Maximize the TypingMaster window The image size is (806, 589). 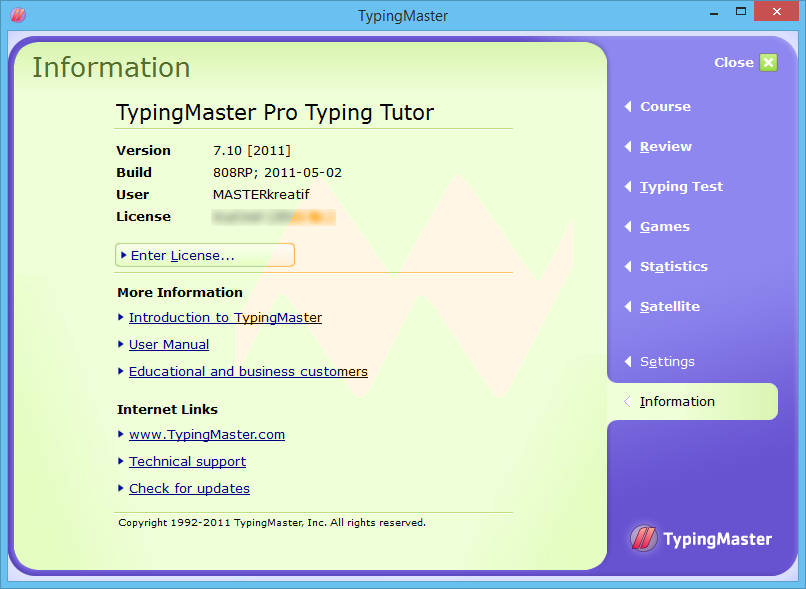(741, 12)
